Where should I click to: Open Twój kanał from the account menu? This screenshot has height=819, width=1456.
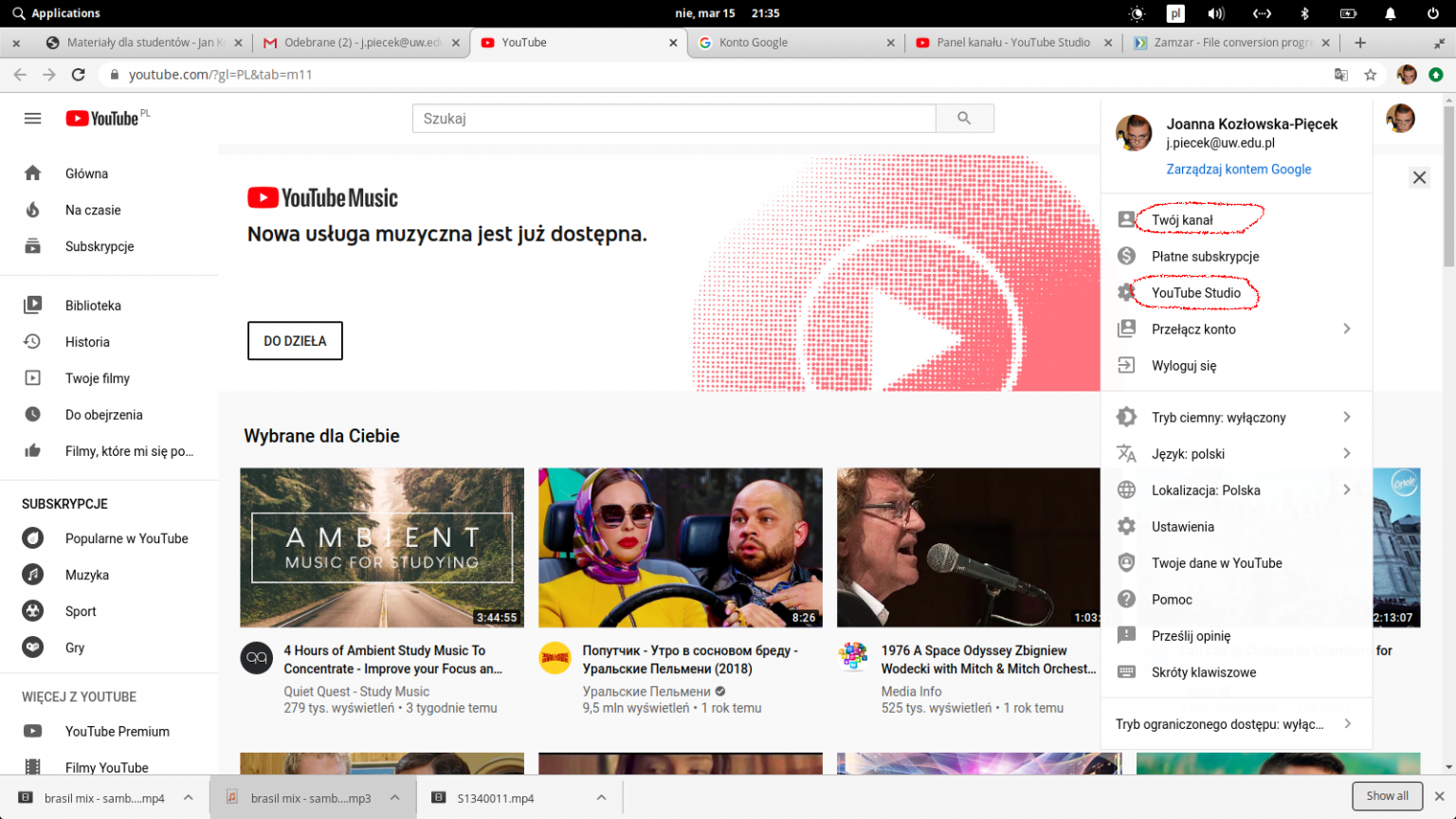(x=1237, y=220)
